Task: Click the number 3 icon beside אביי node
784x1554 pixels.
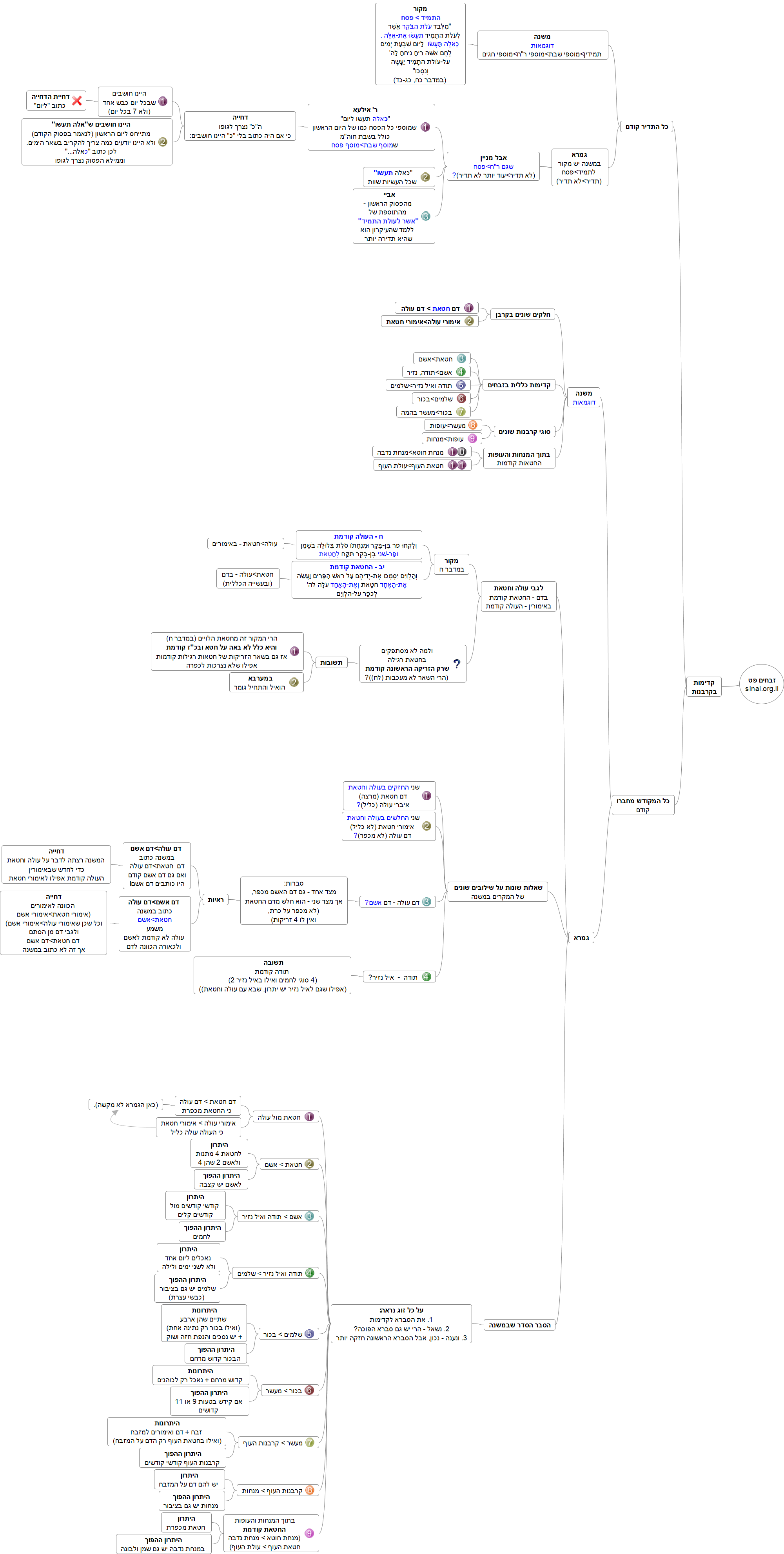Action: coord(425,216)
